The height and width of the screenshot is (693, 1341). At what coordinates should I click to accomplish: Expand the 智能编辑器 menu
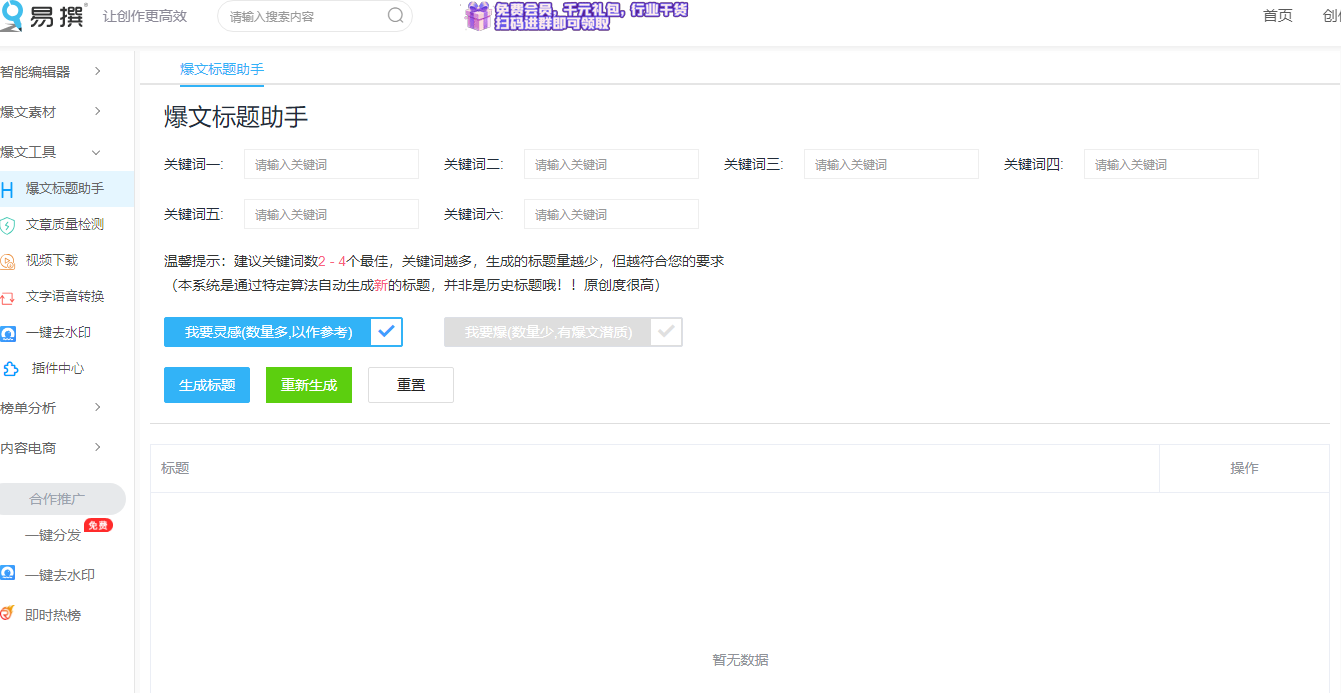pos(97,71)
